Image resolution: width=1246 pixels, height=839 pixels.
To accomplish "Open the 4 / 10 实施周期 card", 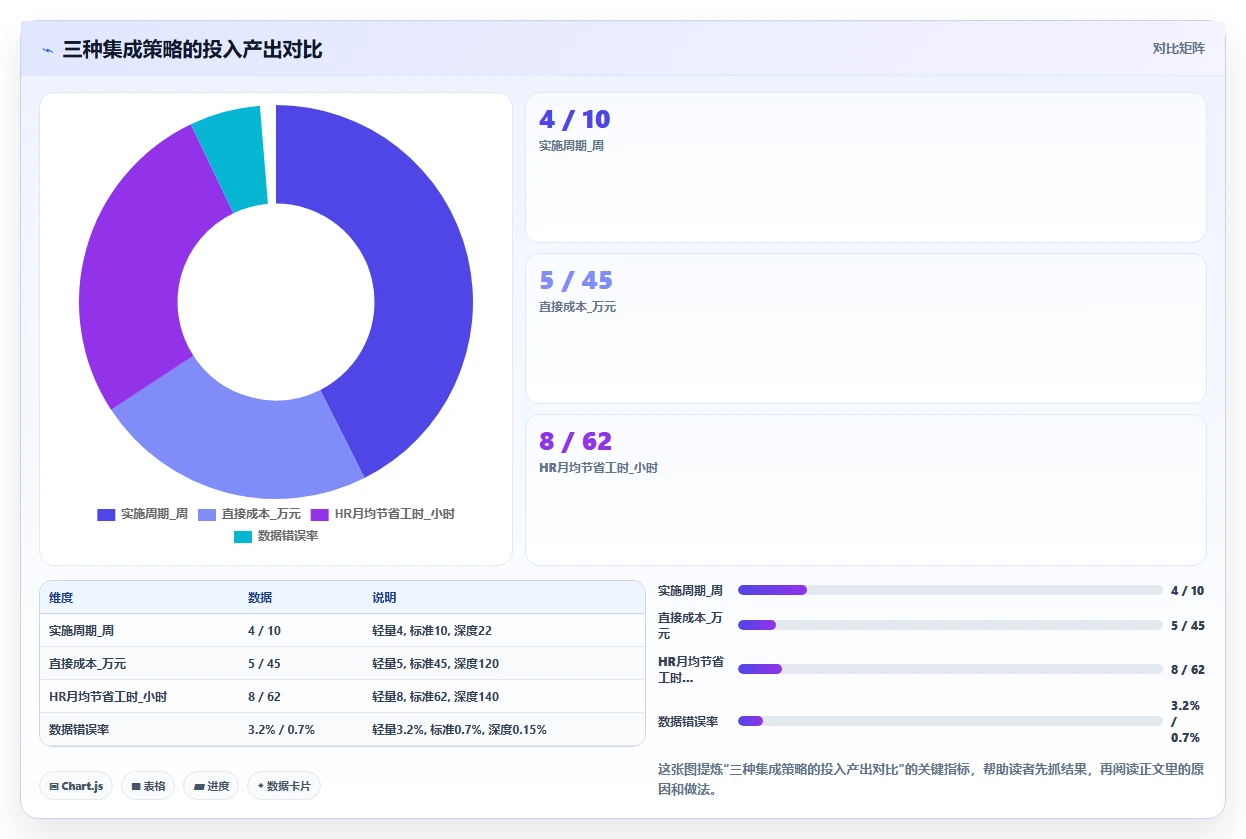I will coord(866,168).
